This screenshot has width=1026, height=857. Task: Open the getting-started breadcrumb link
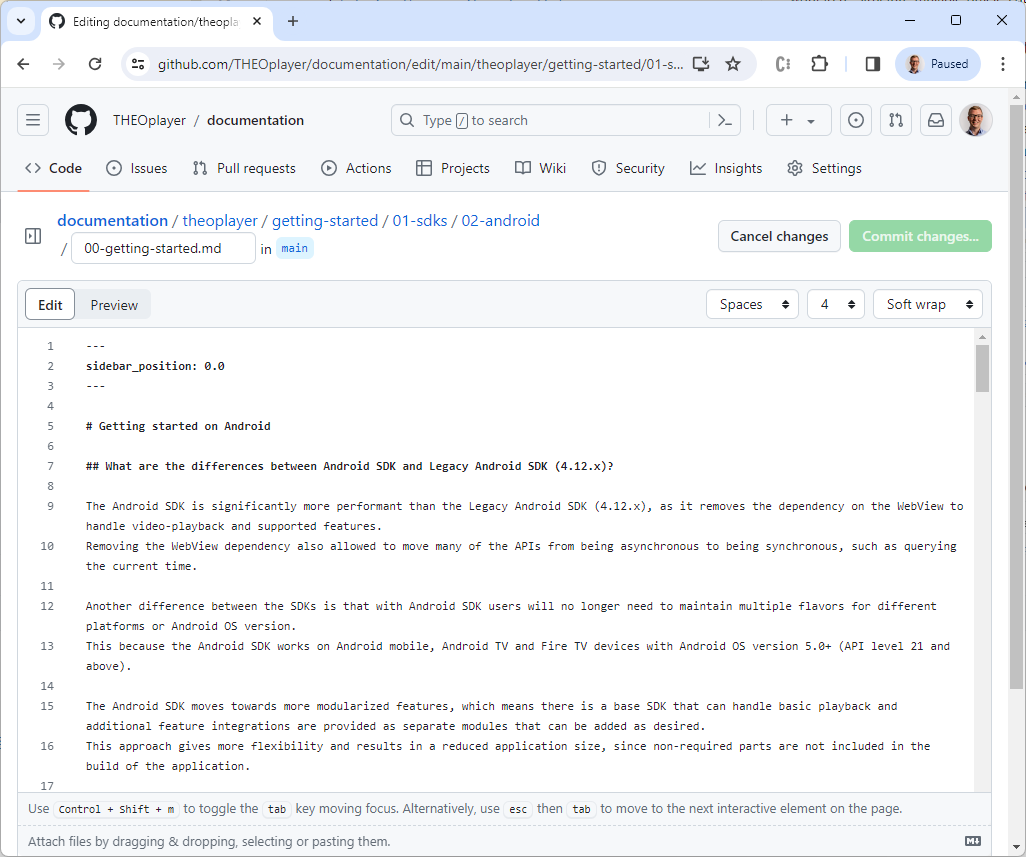click(x=325, y=220)
